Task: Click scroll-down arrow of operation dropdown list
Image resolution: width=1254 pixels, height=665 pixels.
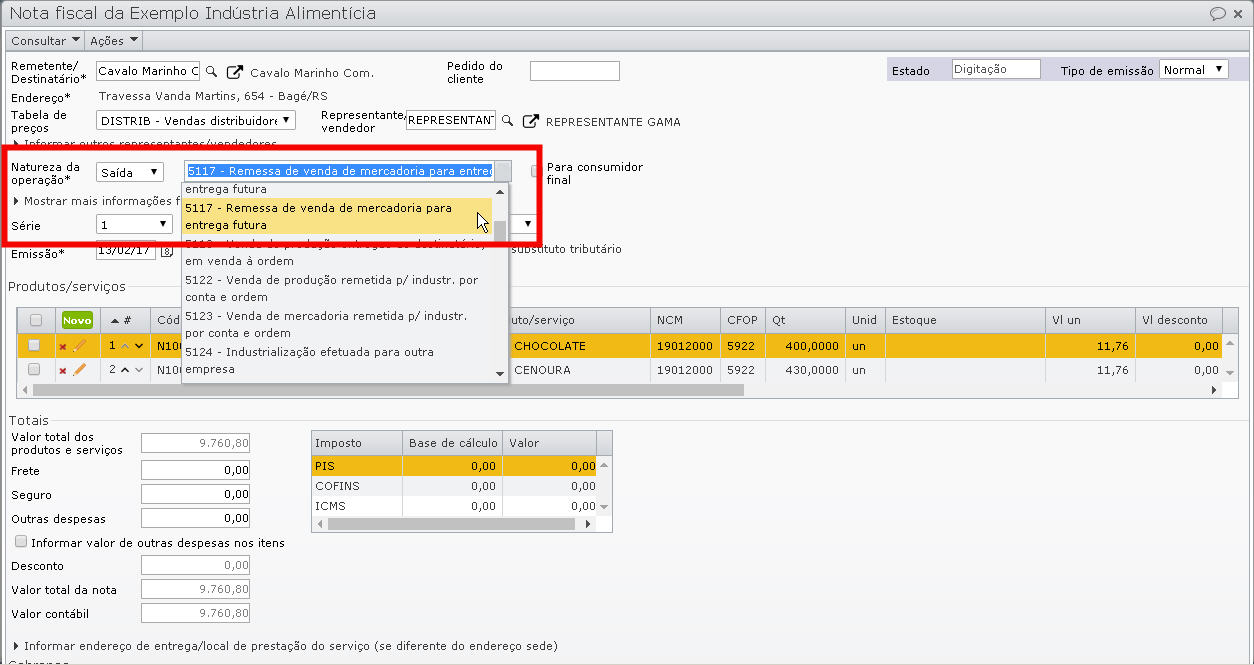Action: [x=501, y=374]
